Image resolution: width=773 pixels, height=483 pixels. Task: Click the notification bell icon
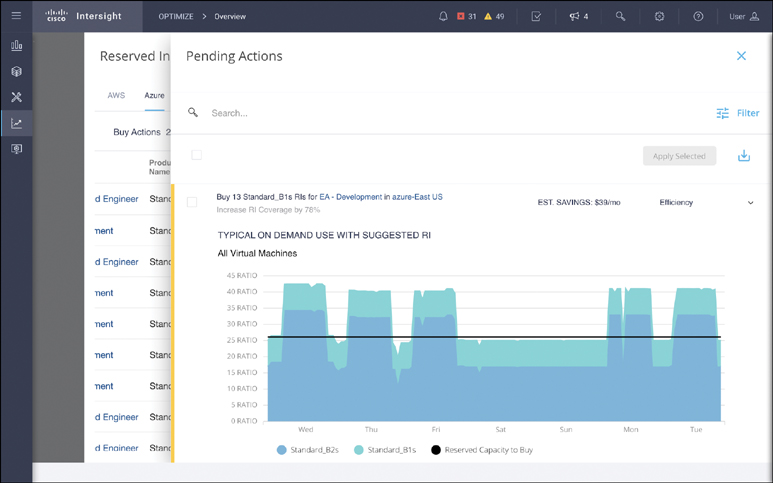click(443, 16)
